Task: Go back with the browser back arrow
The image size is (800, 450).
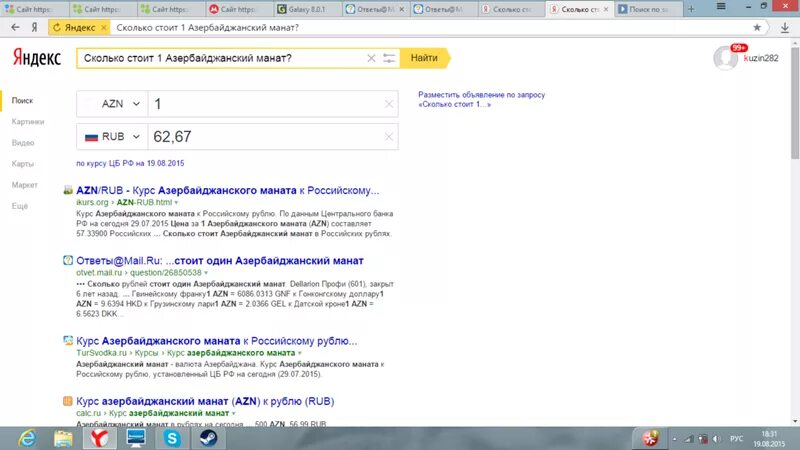Action: pyautogui.click(x=15, y=28)
